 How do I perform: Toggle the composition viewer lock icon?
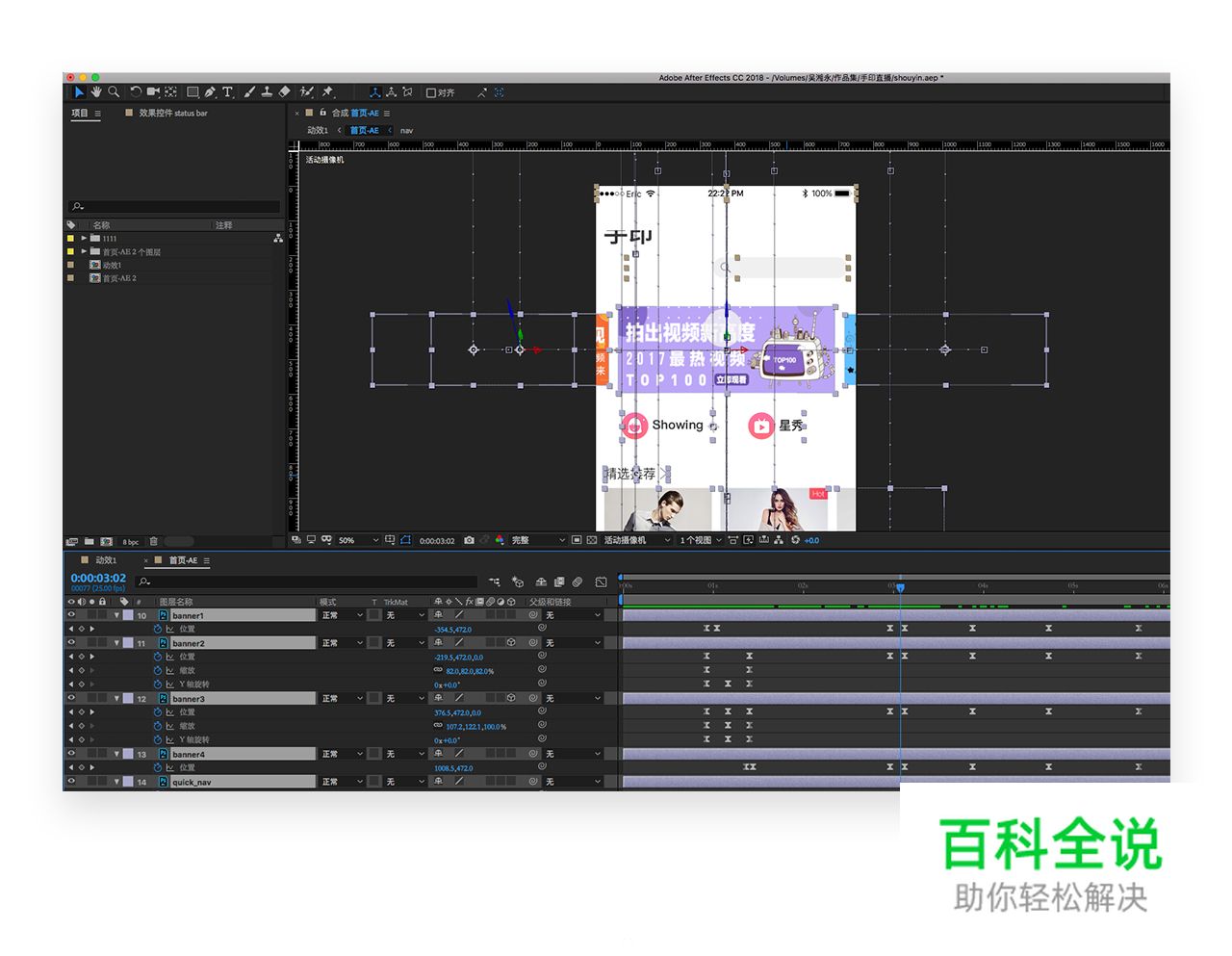[322, 113]
